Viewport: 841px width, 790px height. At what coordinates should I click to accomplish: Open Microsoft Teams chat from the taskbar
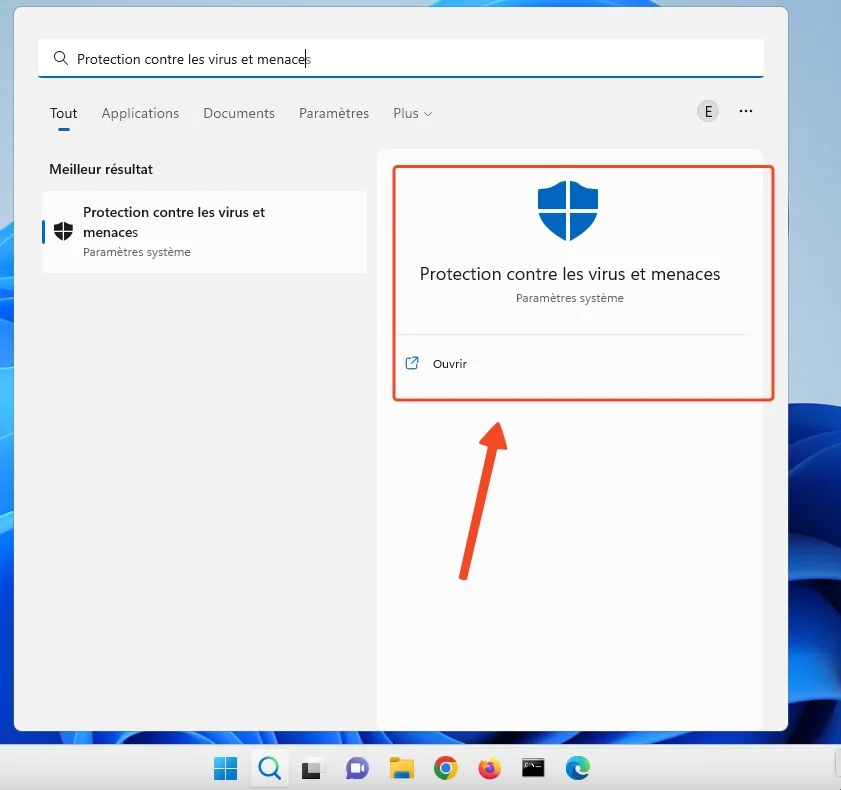coord(357,768)
